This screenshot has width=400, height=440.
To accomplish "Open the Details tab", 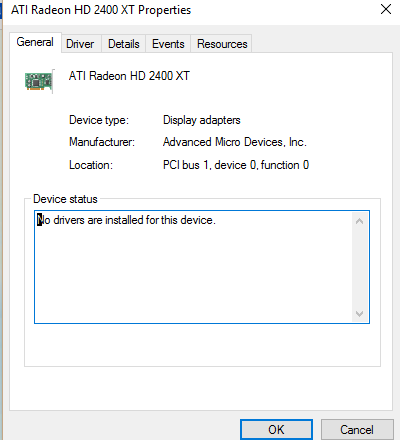I will point(124,44).
